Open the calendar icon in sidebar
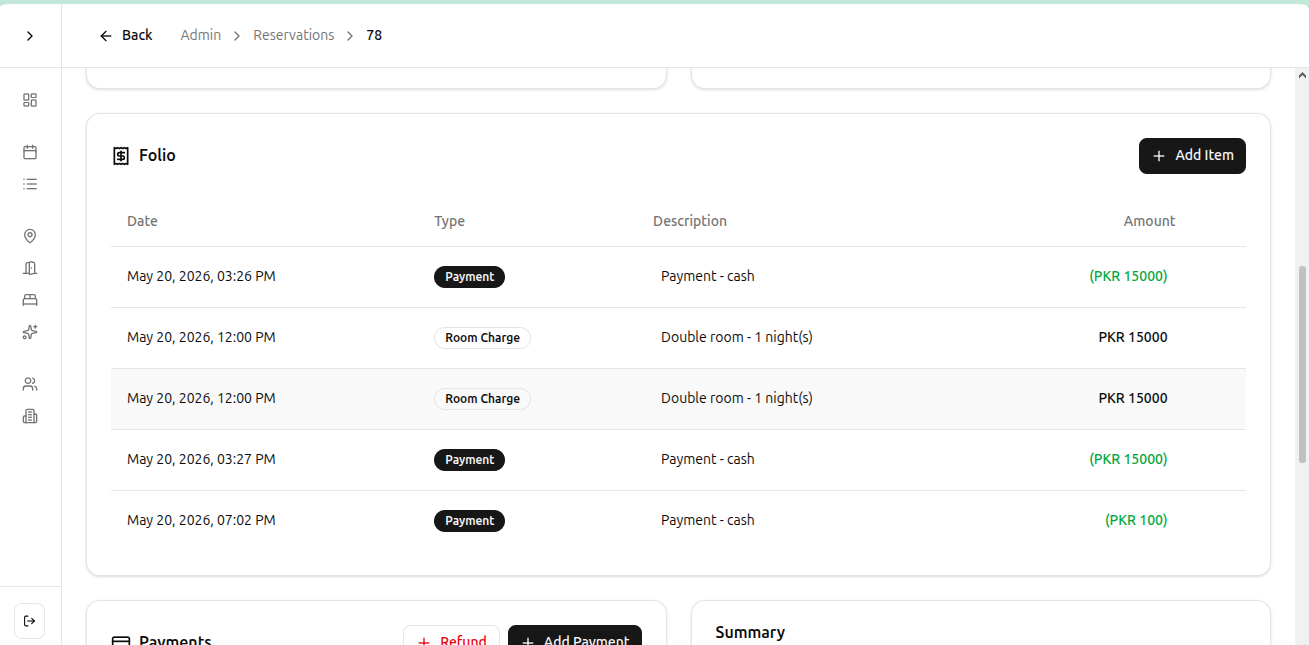Image resolution: width=1309 pixels, height=645 pixels. [30, 152]
